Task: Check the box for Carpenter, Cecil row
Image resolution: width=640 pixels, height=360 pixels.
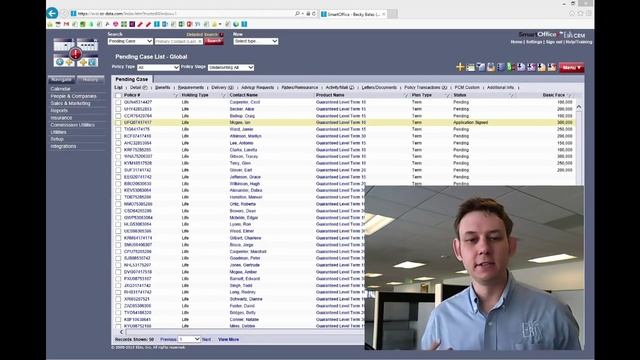Action: pyautogui.click(x=118, y=102)
